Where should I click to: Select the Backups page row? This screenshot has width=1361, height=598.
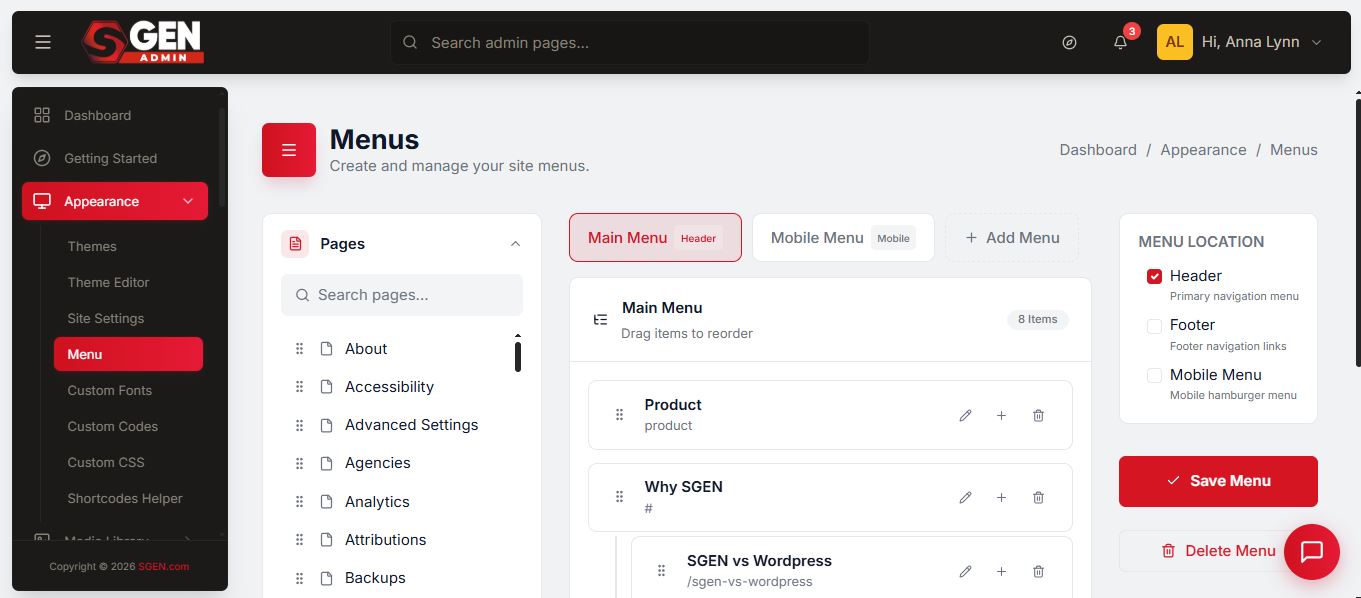click(x=400, y=578)
